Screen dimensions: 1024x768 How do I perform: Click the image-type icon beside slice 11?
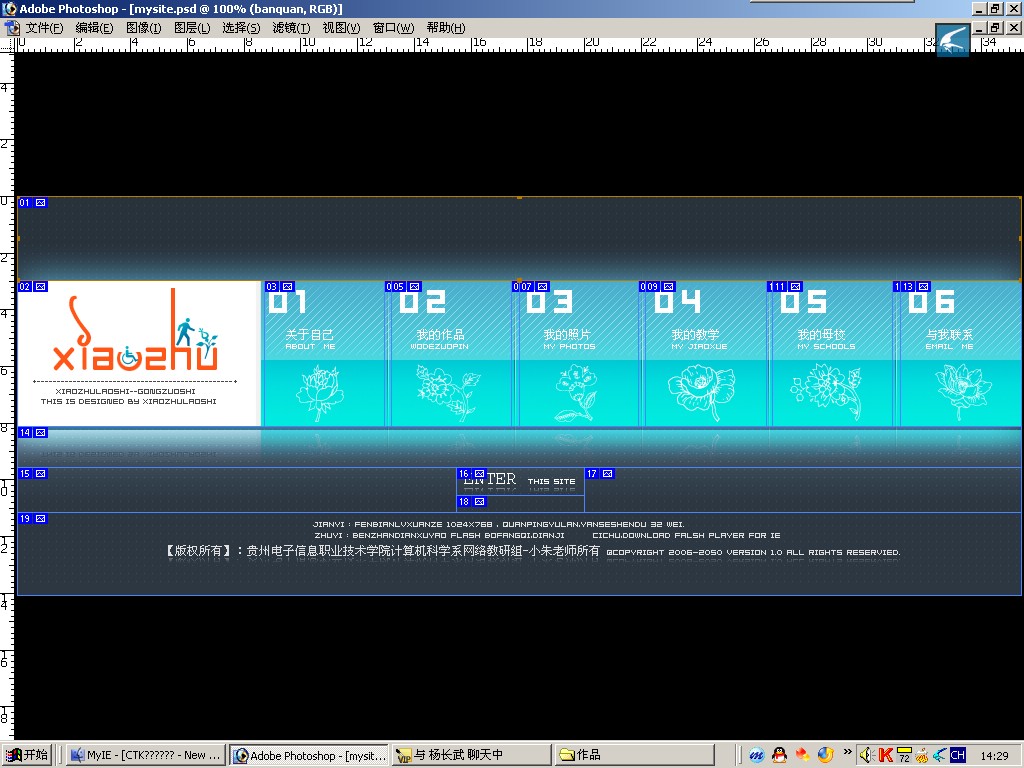[795, 286]
